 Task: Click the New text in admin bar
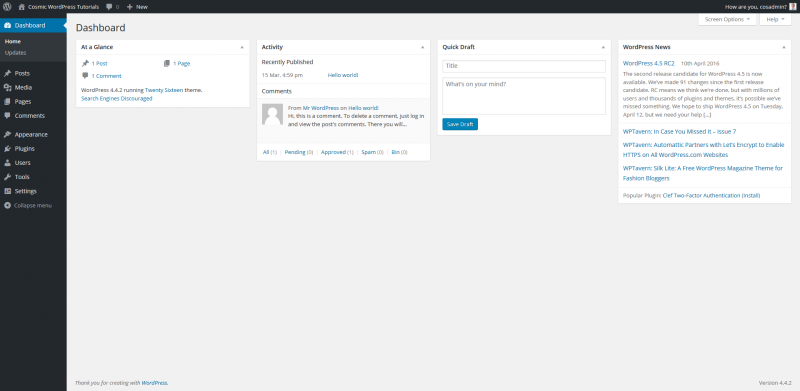(x=142, y=7)
